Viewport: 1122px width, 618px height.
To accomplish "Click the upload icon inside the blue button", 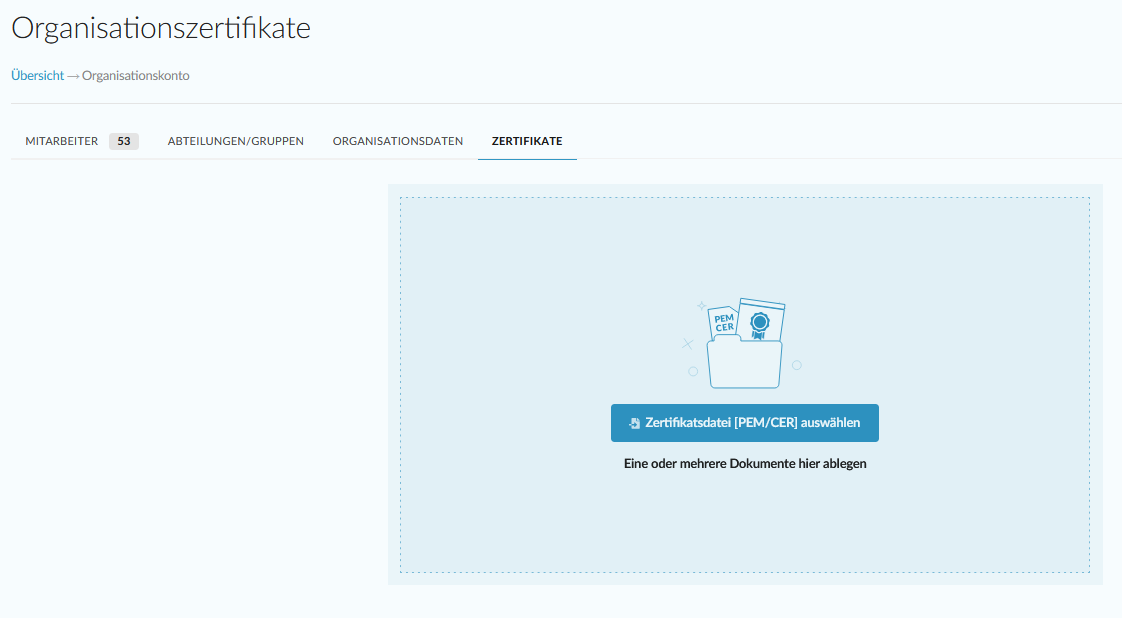I will (634, 423).
